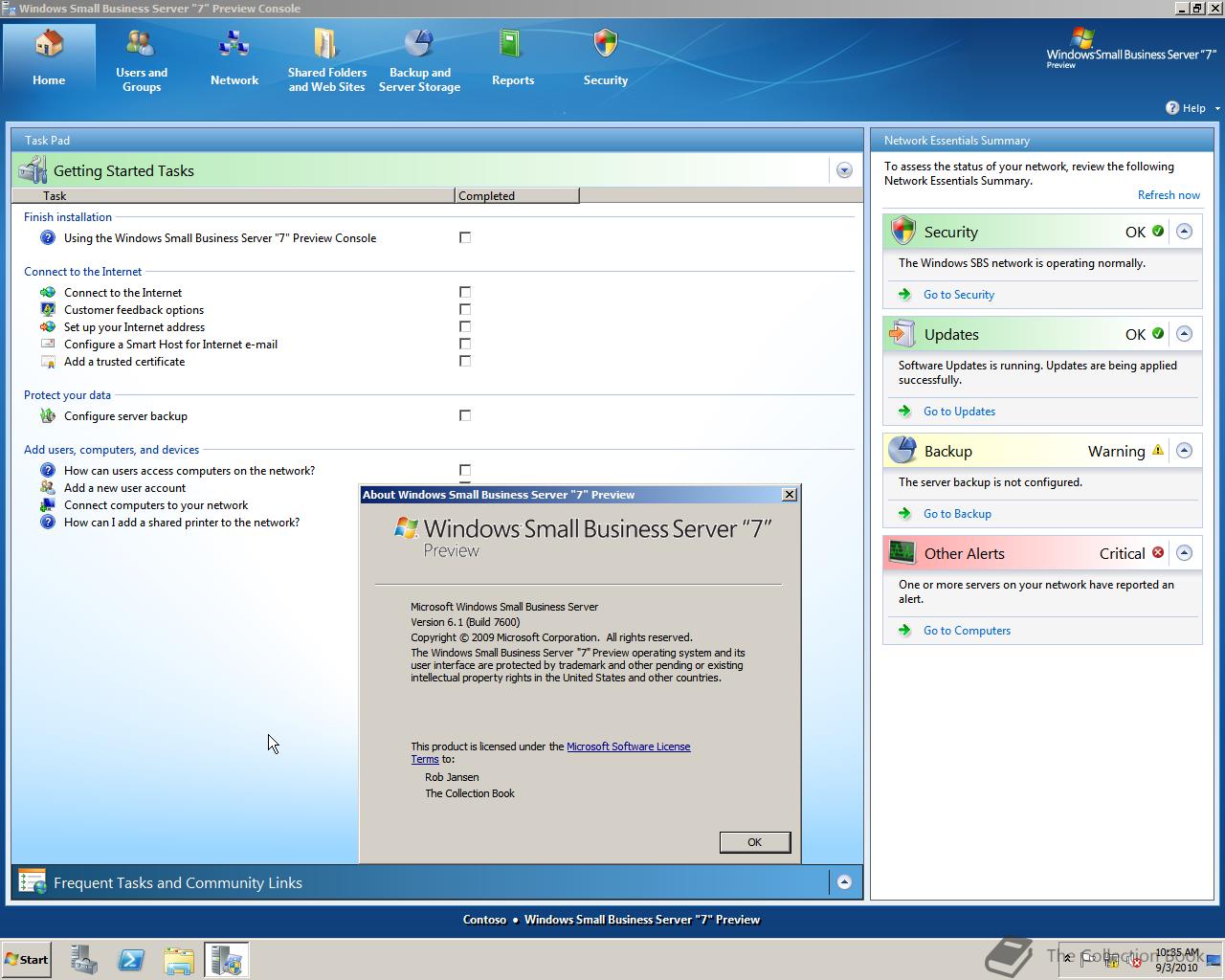Click the Customer feedback options icon
The height and width of the screenshot is (980, 1225).
point(48,310)
